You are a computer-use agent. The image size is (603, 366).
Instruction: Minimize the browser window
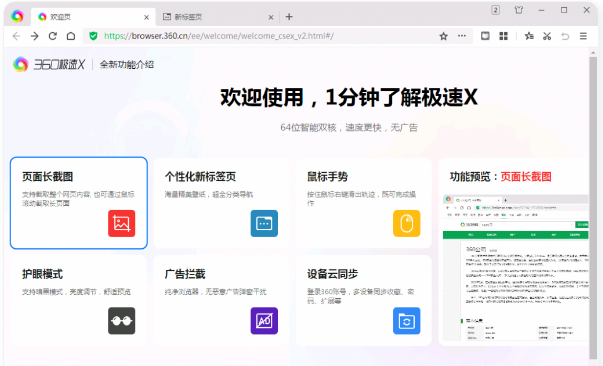tap(541, 10)
